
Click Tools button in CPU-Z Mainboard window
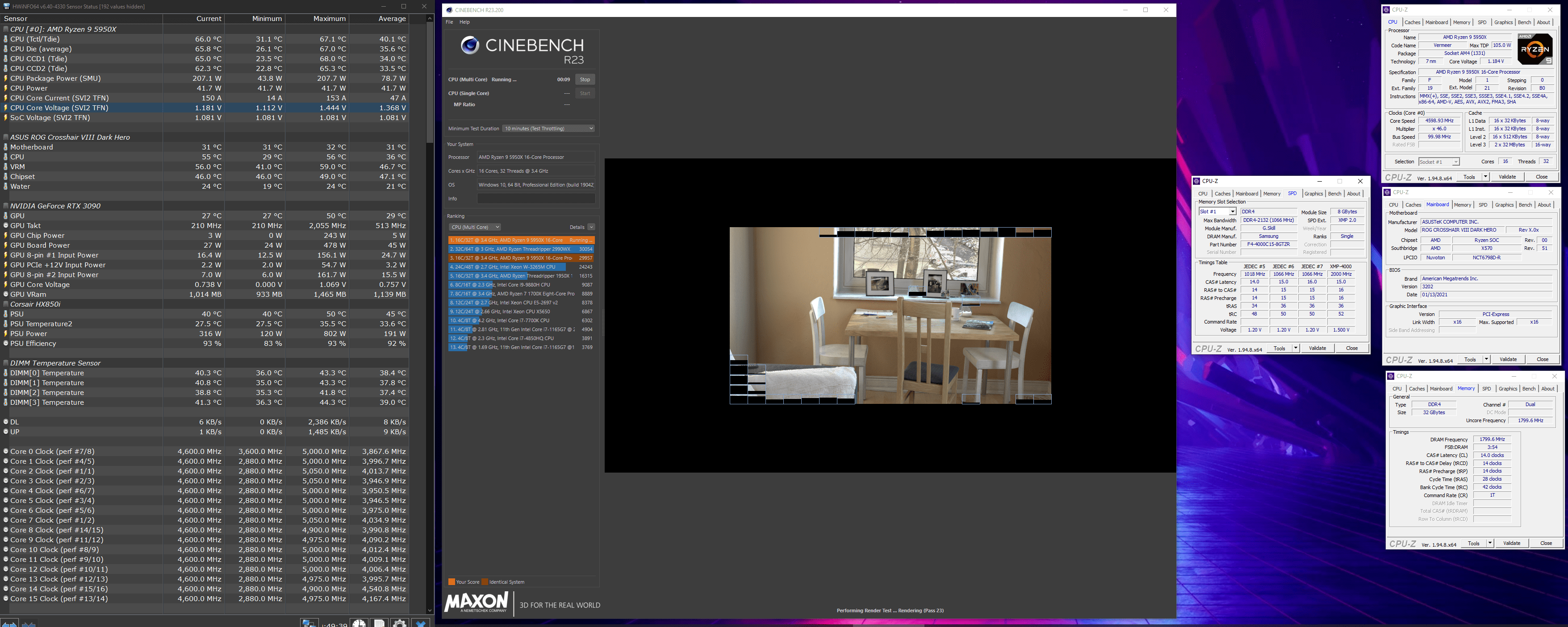(x=1470, y=359)
